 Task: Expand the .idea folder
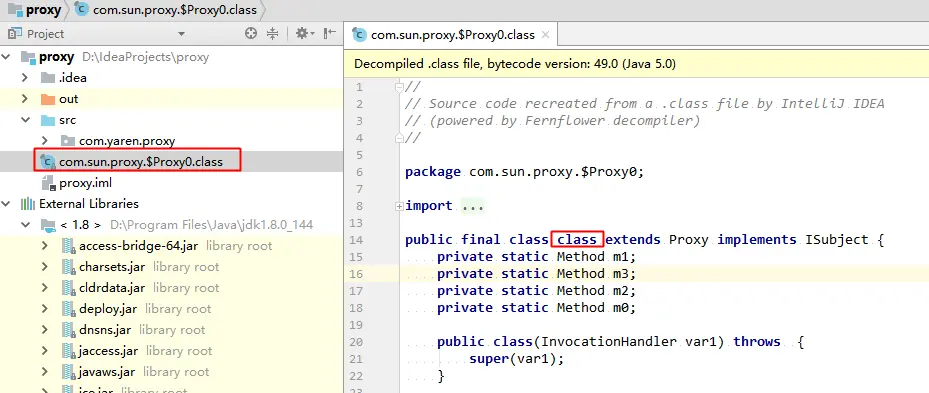pos(25,78)
